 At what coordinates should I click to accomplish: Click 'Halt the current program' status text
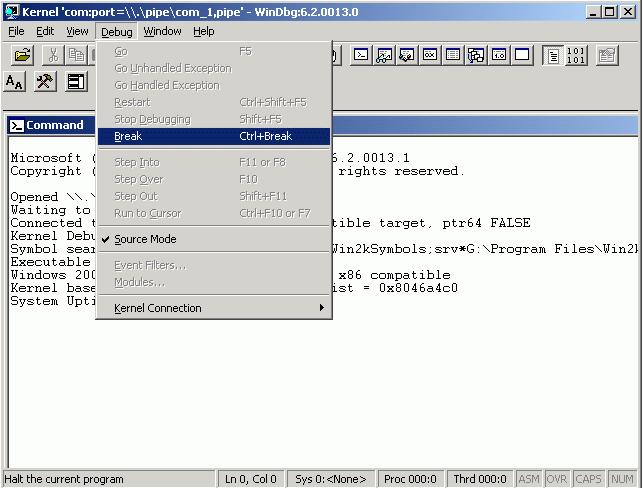64,479
